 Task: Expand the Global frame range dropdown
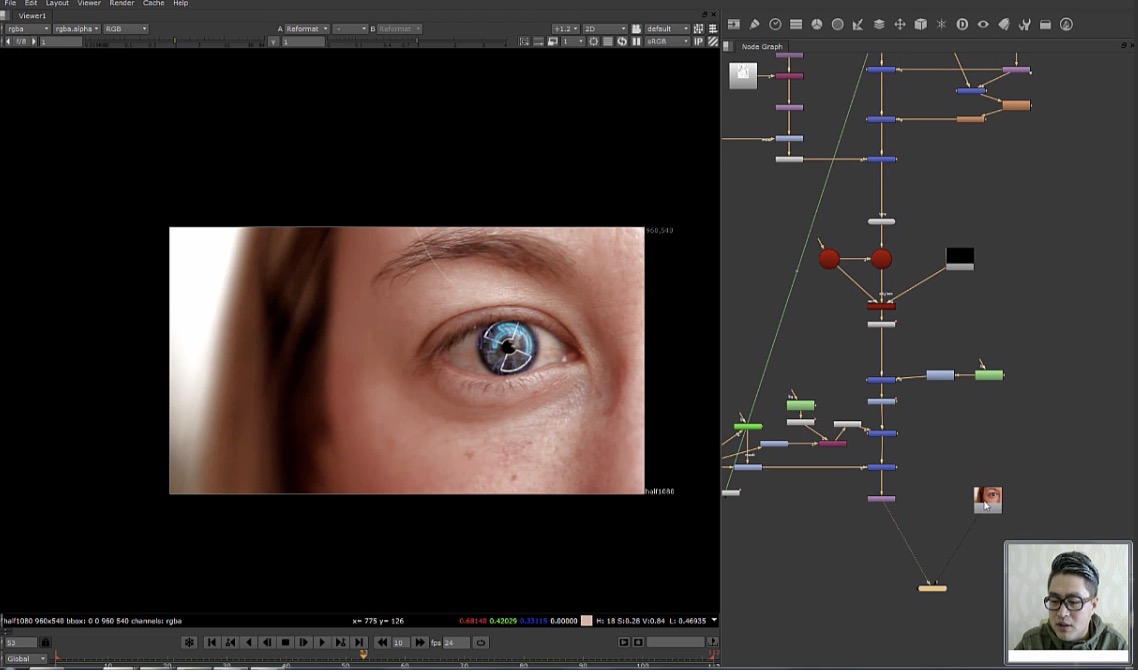click(x=25, y=658)
